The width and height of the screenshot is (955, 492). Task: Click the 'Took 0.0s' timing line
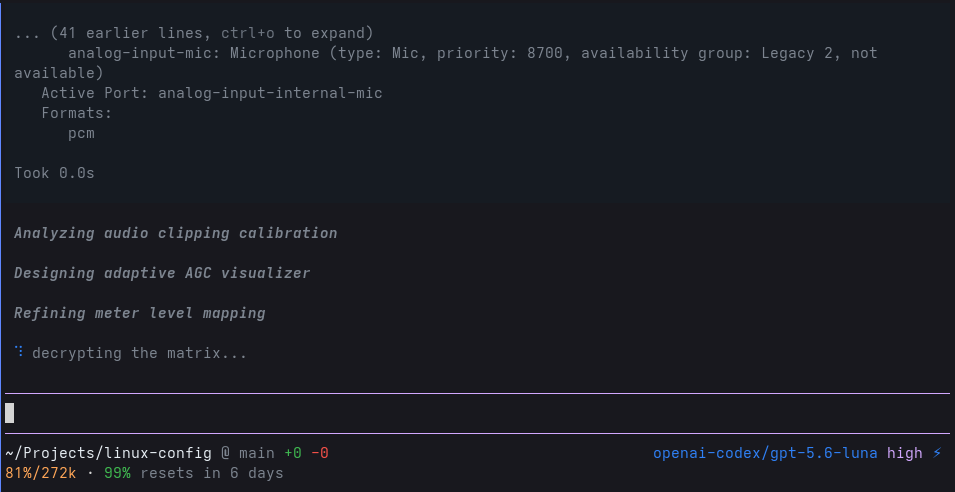point(54,173)
